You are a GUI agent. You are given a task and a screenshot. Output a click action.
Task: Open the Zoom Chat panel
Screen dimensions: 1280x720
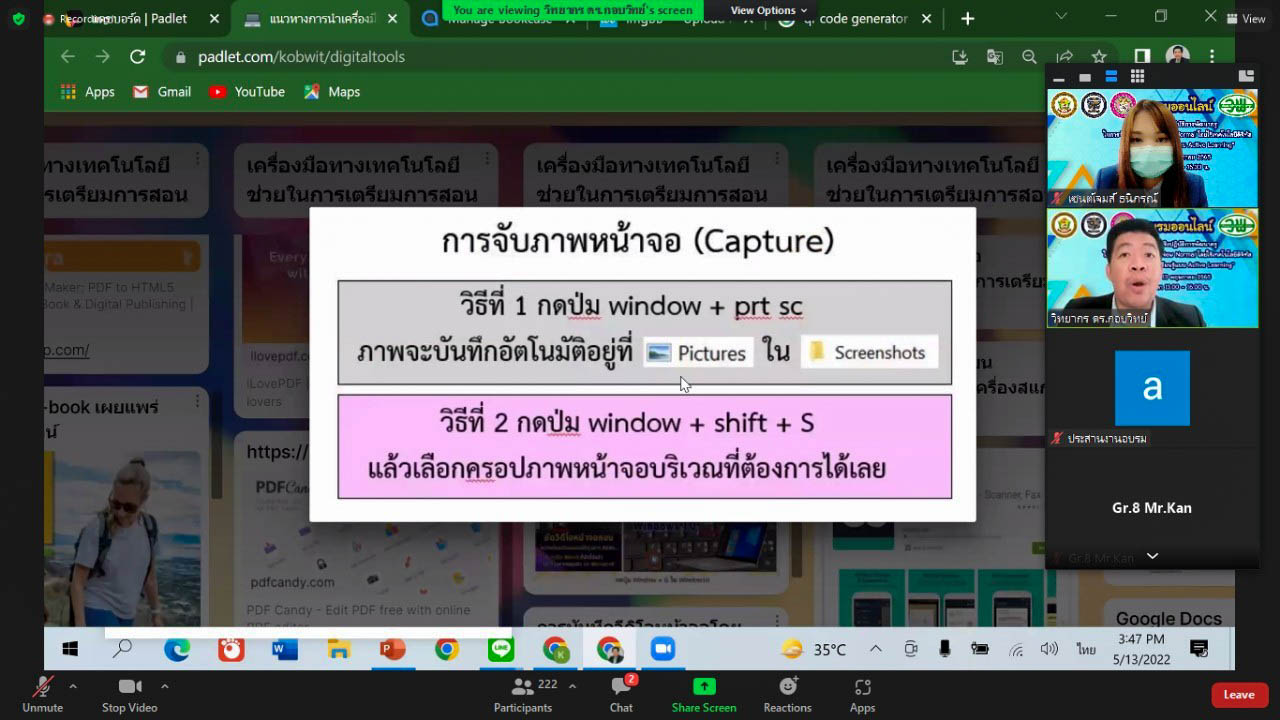pyautogui.click(x=621, y=693)
